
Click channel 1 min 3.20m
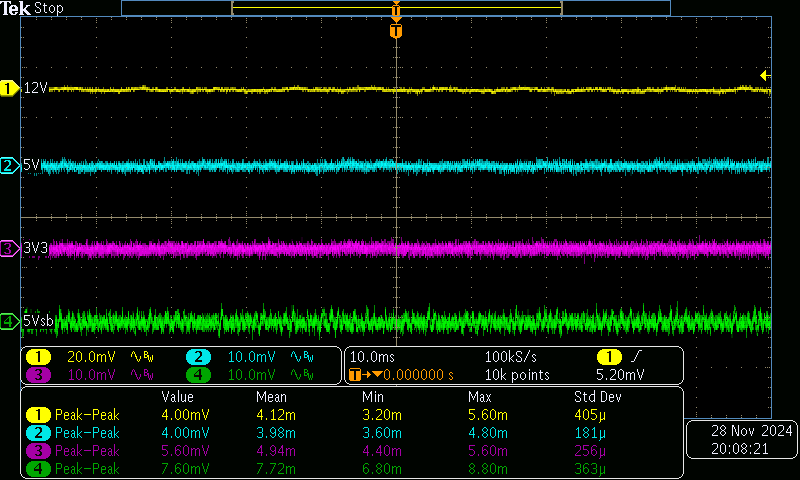coord(382,415)
